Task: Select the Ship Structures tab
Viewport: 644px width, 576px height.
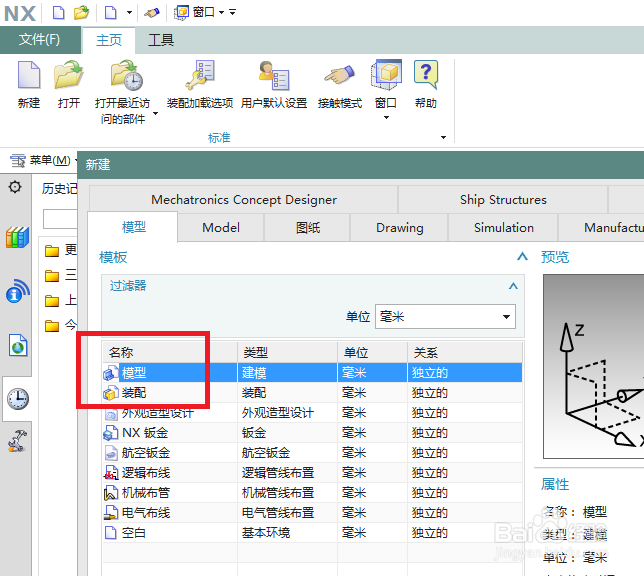Action: click(503, 200)
